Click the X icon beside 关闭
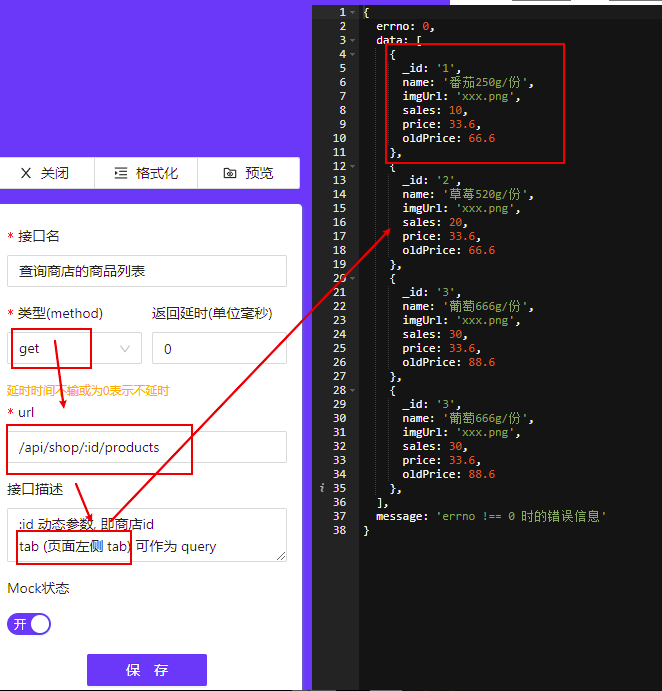The height and width of the screenshot is (691, 662). point(26,173)
